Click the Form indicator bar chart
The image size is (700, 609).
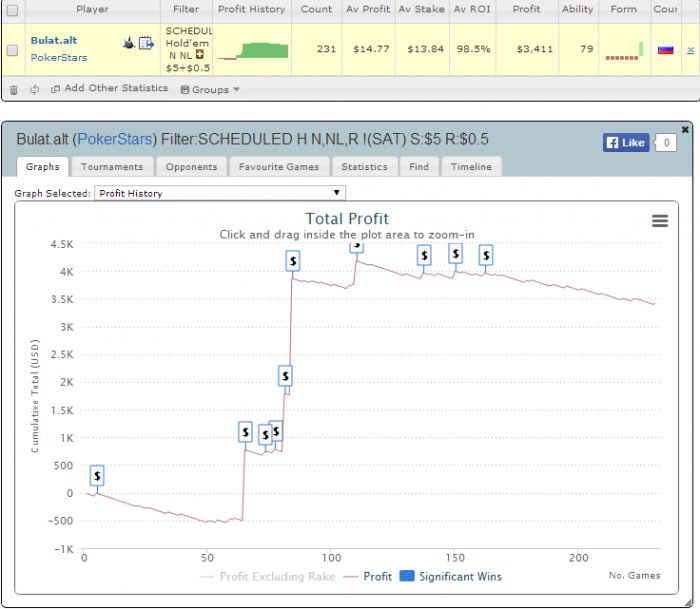click(624, 50)
